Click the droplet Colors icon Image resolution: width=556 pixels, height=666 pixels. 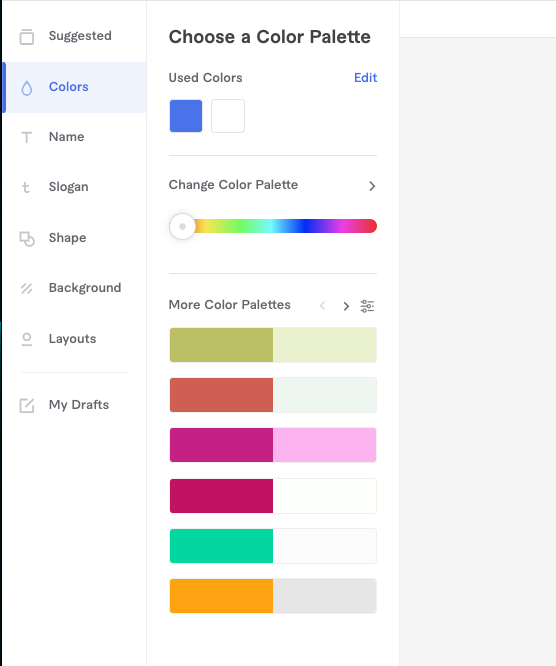27,88
